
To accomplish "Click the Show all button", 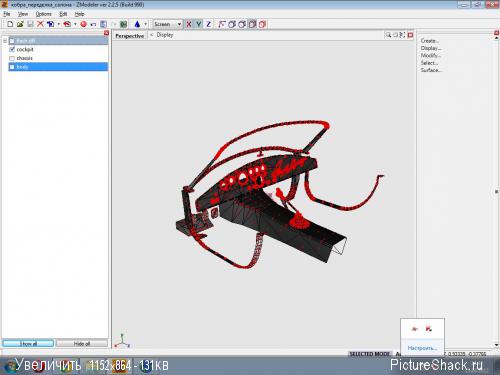I will coord(28,343).
